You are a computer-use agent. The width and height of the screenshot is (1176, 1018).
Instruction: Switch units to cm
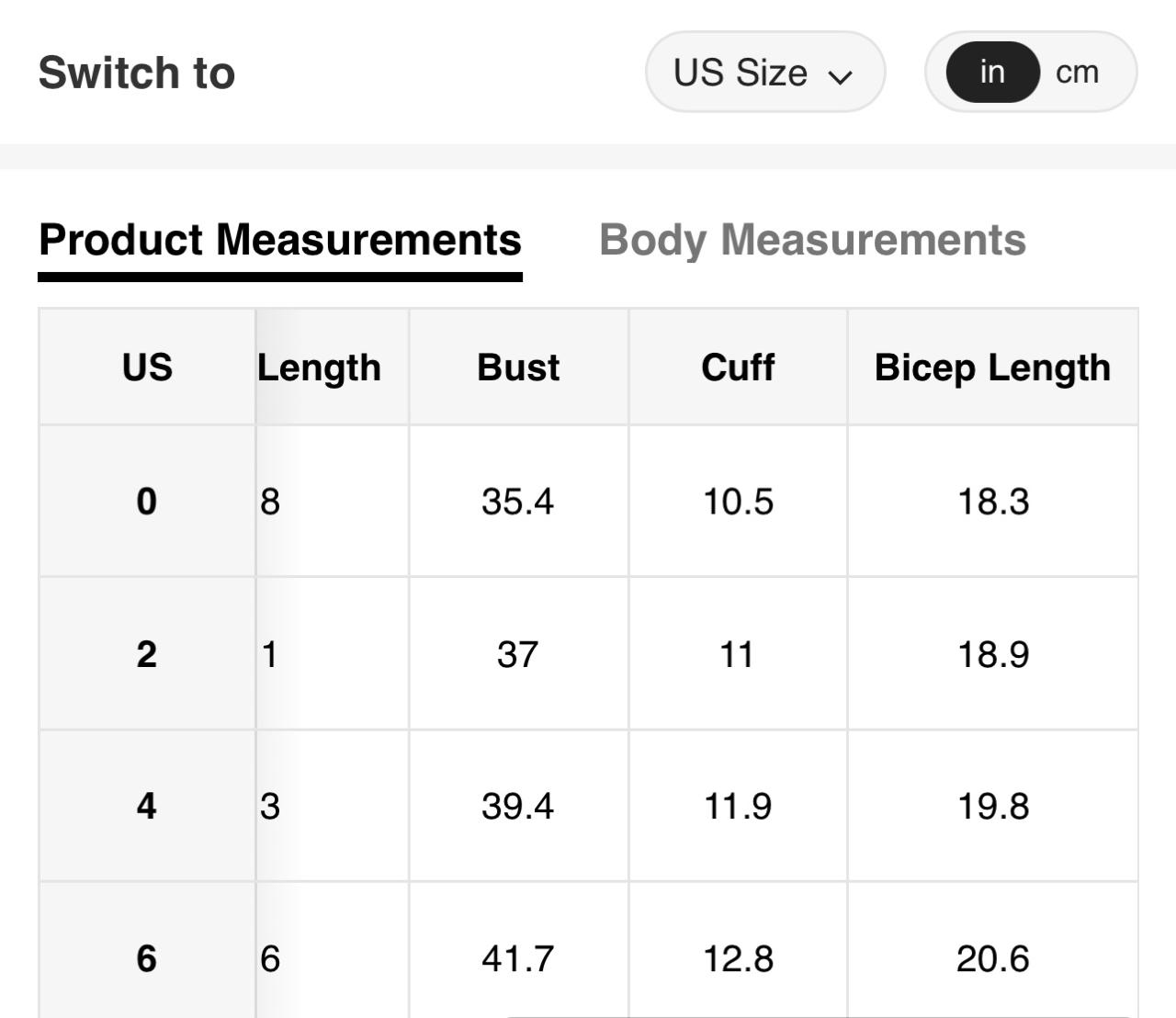(x=1077, y=73)
